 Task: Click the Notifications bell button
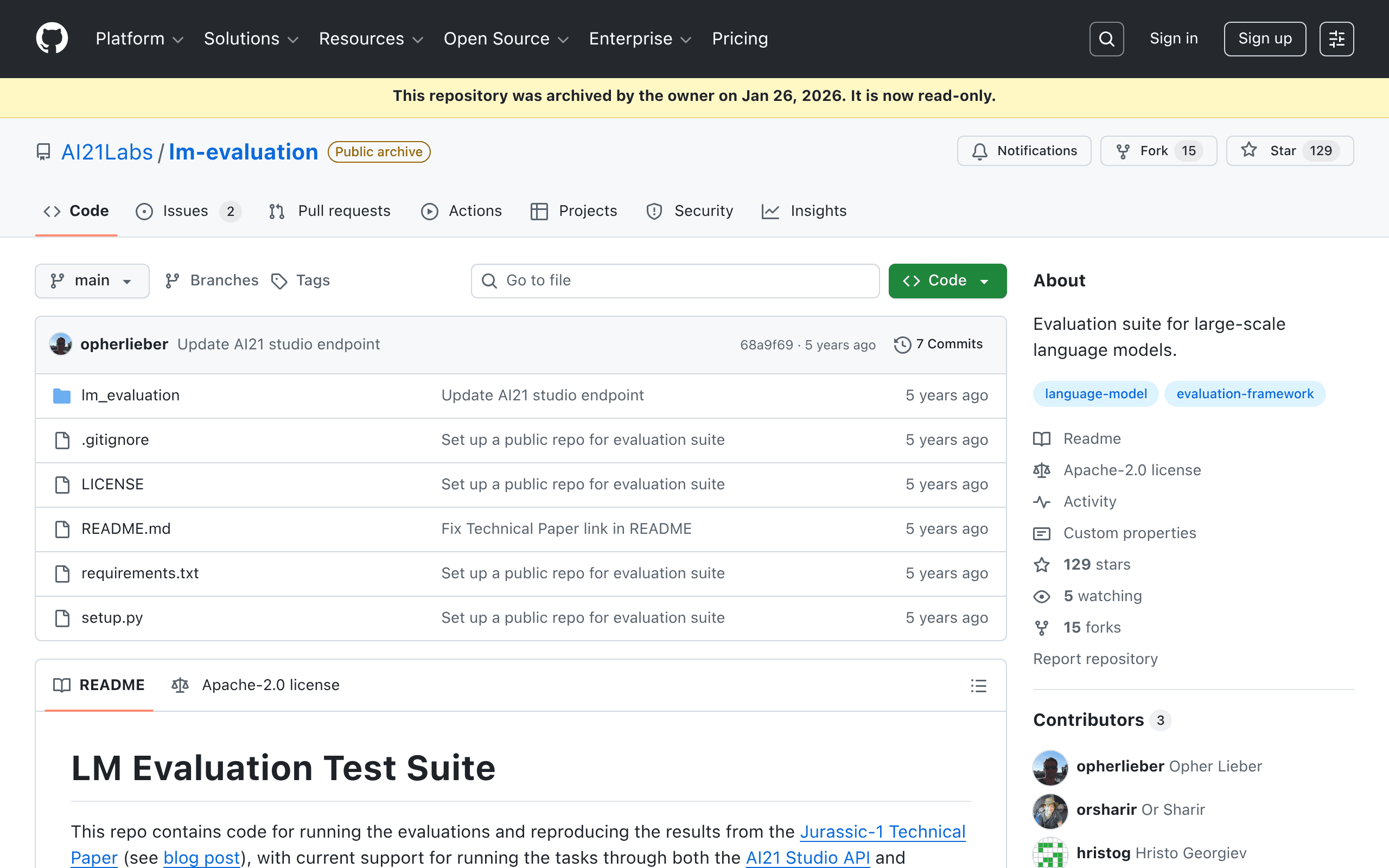(1023, 151)
